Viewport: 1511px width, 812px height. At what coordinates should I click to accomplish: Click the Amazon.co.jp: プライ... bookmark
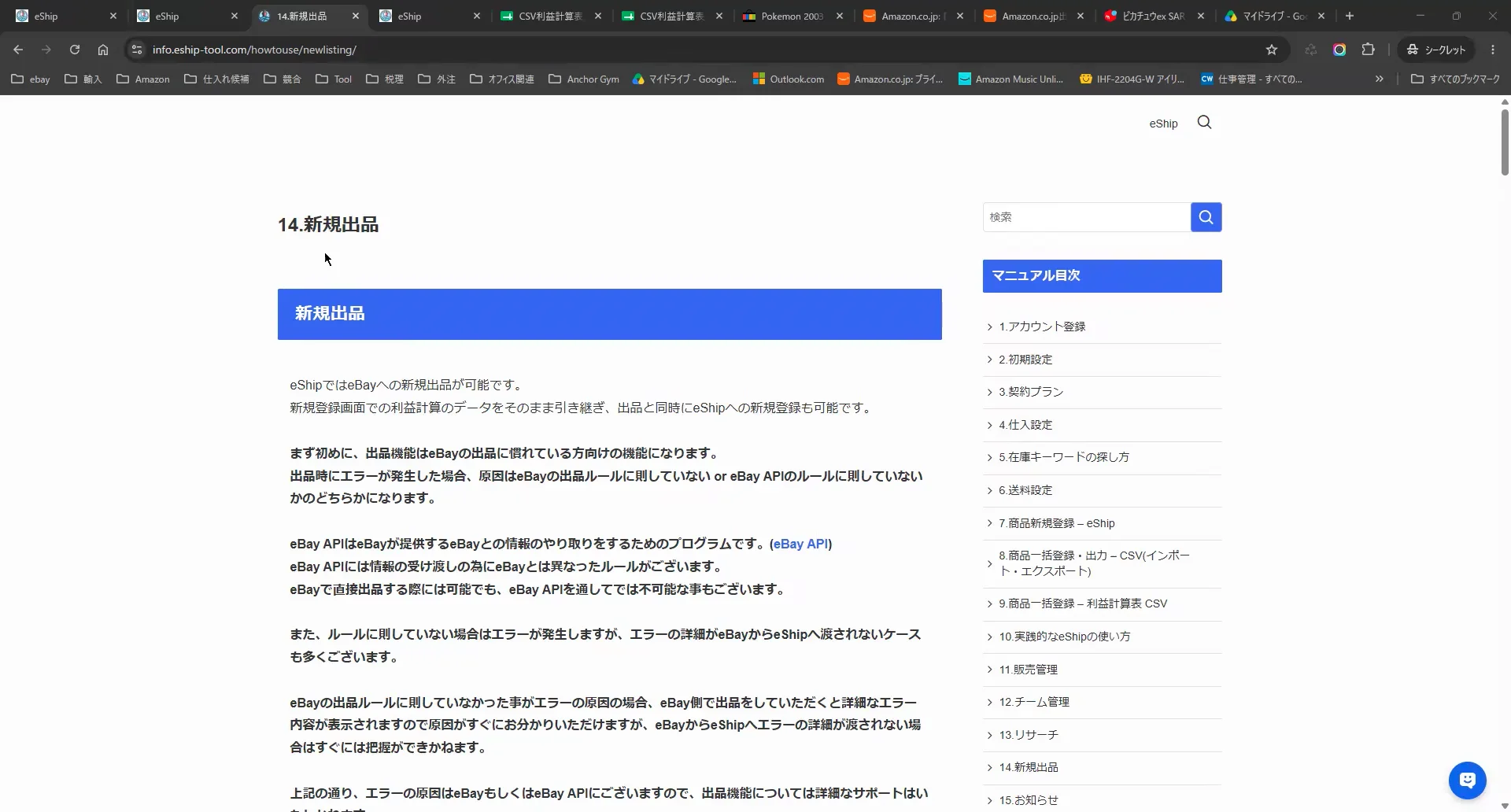890,79
